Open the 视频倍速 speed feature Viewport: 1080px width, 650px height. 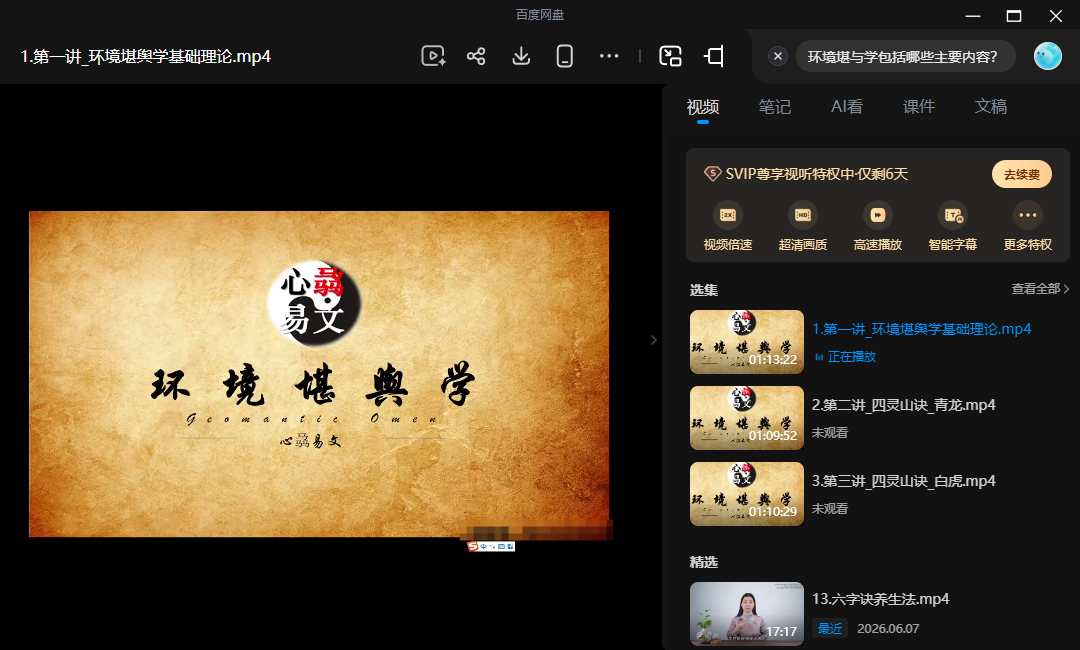[727, 227]
